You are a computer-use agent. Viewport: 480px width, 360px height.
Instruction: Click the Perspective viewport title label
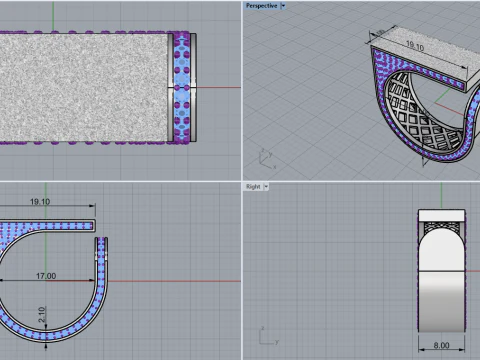pyautogui.click(x=262, y=6)
